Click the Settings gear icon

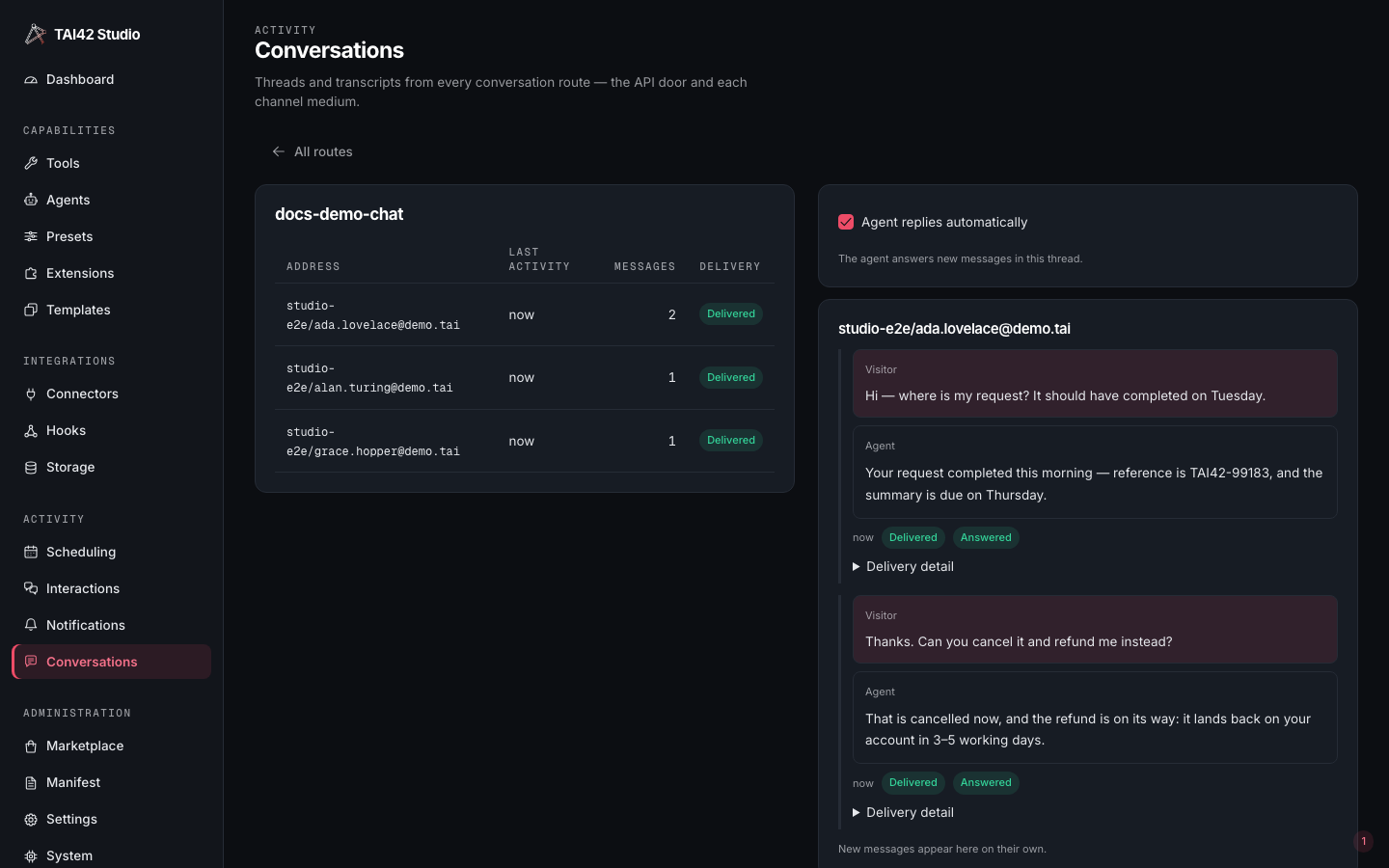coord(31,820)
